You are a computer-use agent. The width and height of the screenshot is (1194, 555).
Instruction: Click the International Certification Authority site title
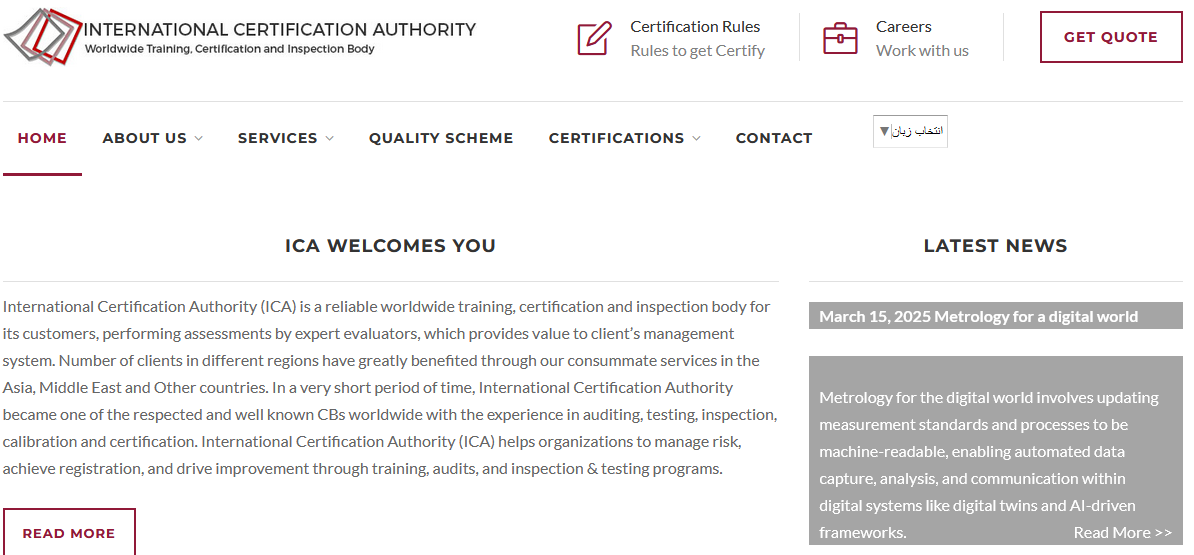click(x=280, y=29)
